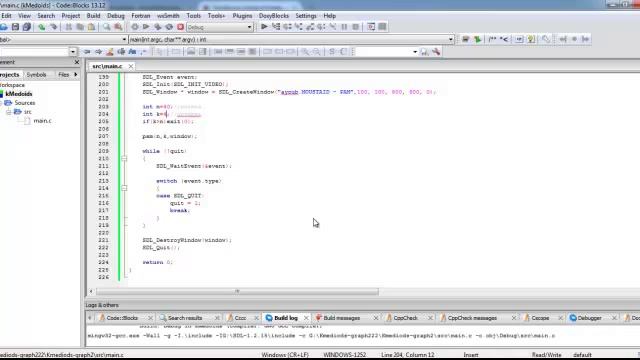
Task: Click the Build gear icon
Action: coord(134,27)
